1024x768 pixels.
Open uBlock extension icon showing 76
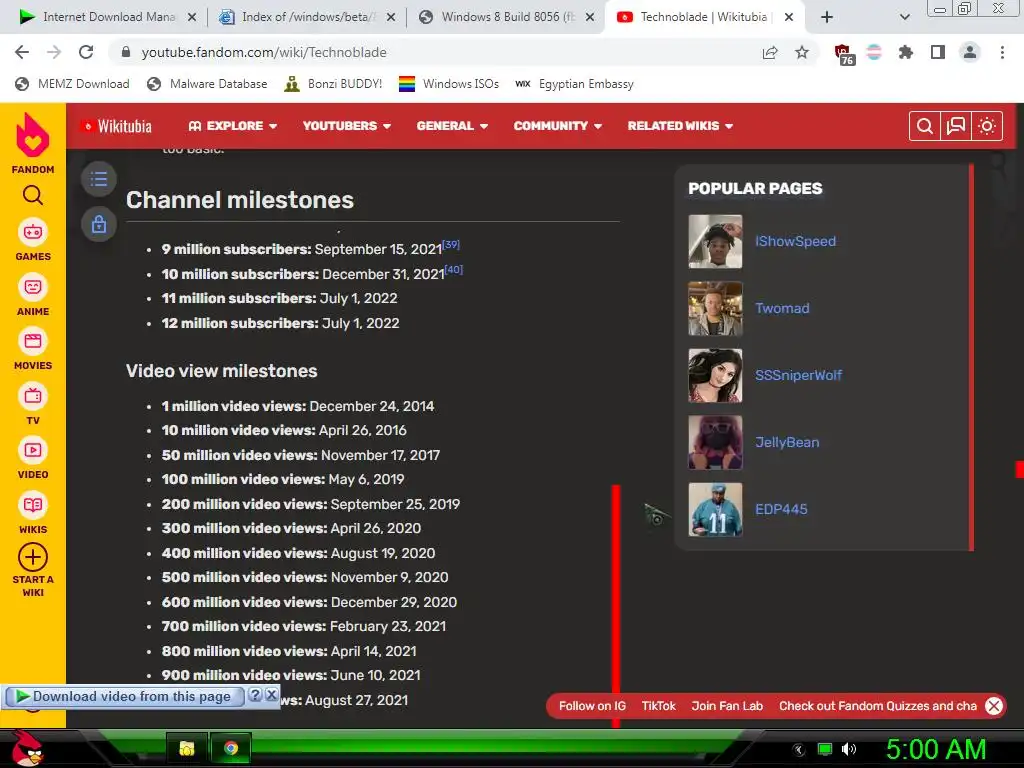[x=844, y=54]
